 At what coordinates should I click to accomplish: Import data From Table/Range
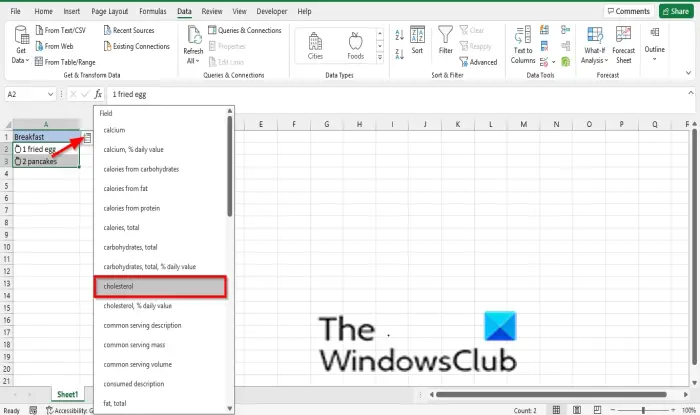point(65,62)
